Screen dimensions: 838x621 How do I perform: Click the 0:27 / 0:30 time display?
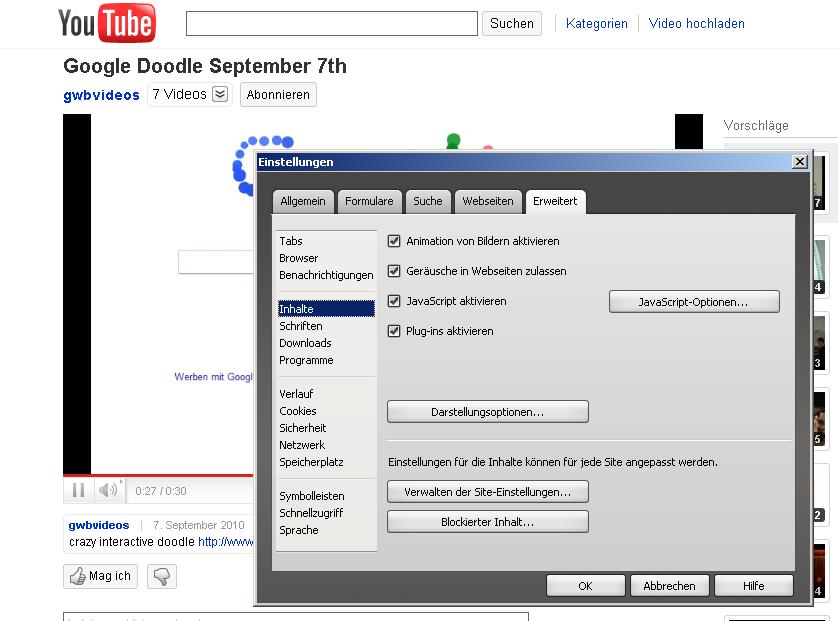click(x=161, y=491)
